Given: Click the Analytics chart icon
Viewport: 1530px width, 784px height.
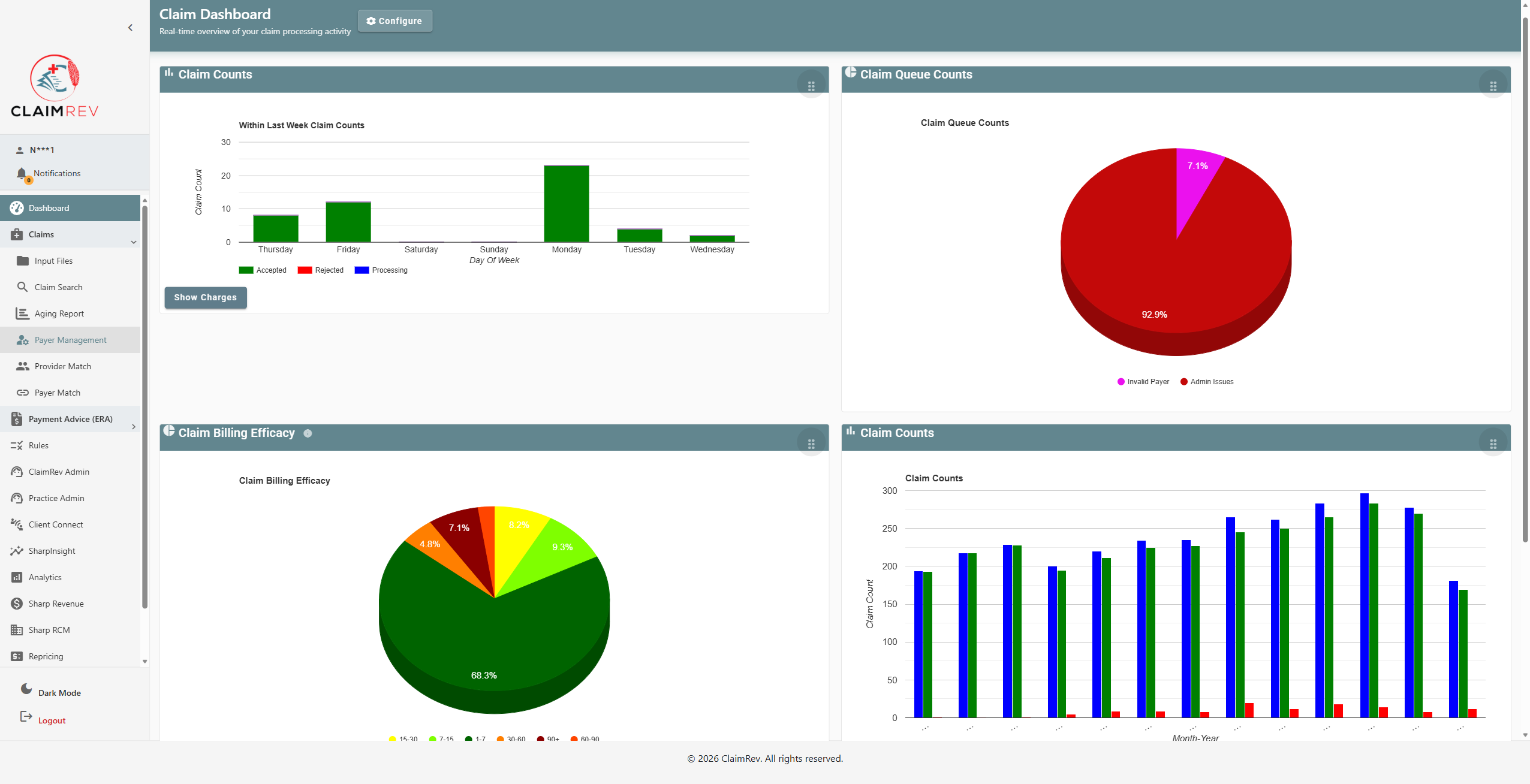Looking at the screenshot, I should click(x=17, y=577).
